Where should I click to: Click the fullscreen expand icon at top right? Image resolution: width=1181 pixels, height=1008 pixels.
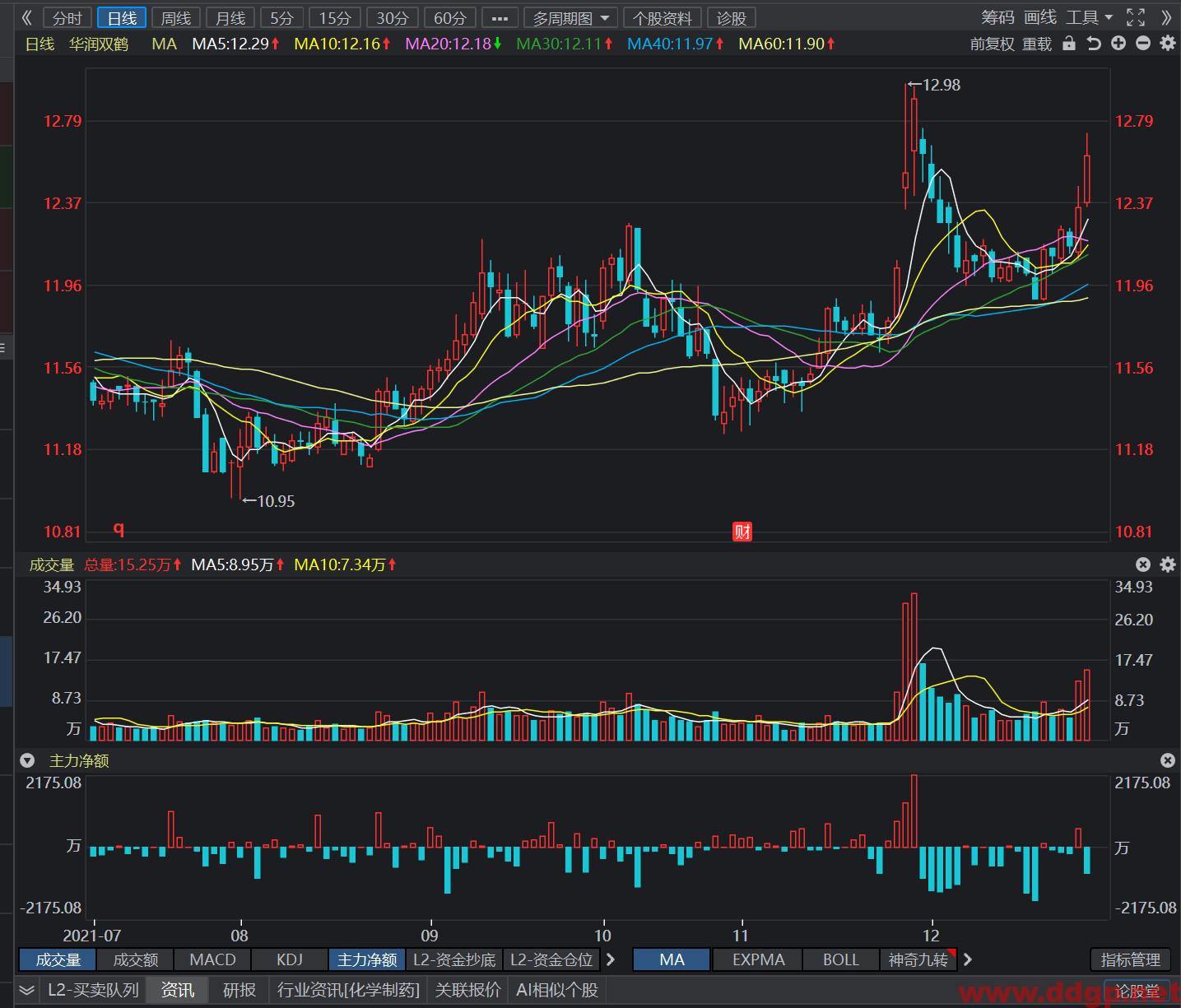tap(1136, 17)
